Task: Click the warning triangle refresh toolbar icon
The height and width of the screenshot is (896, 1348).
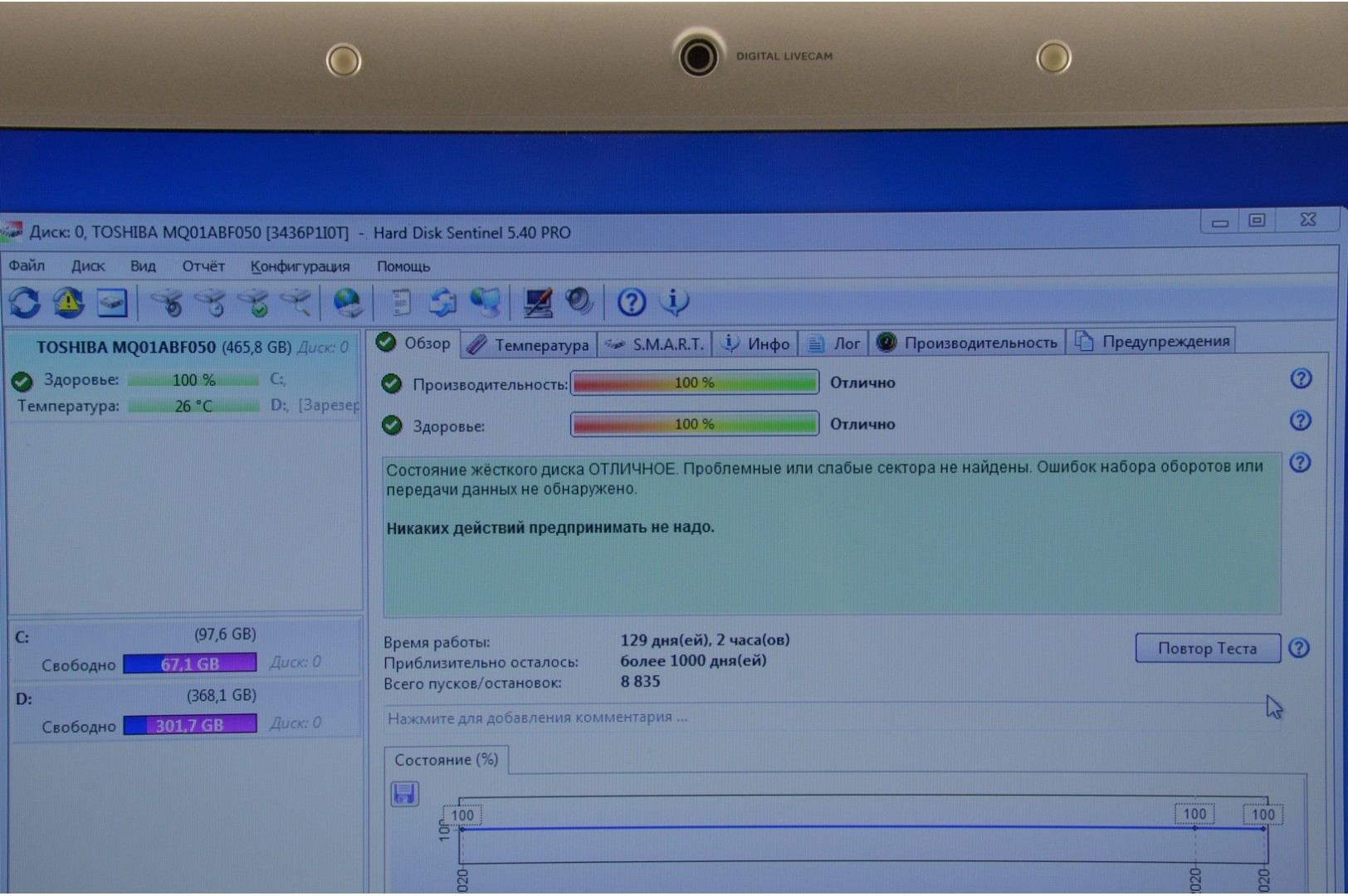Action: [68, 303]
